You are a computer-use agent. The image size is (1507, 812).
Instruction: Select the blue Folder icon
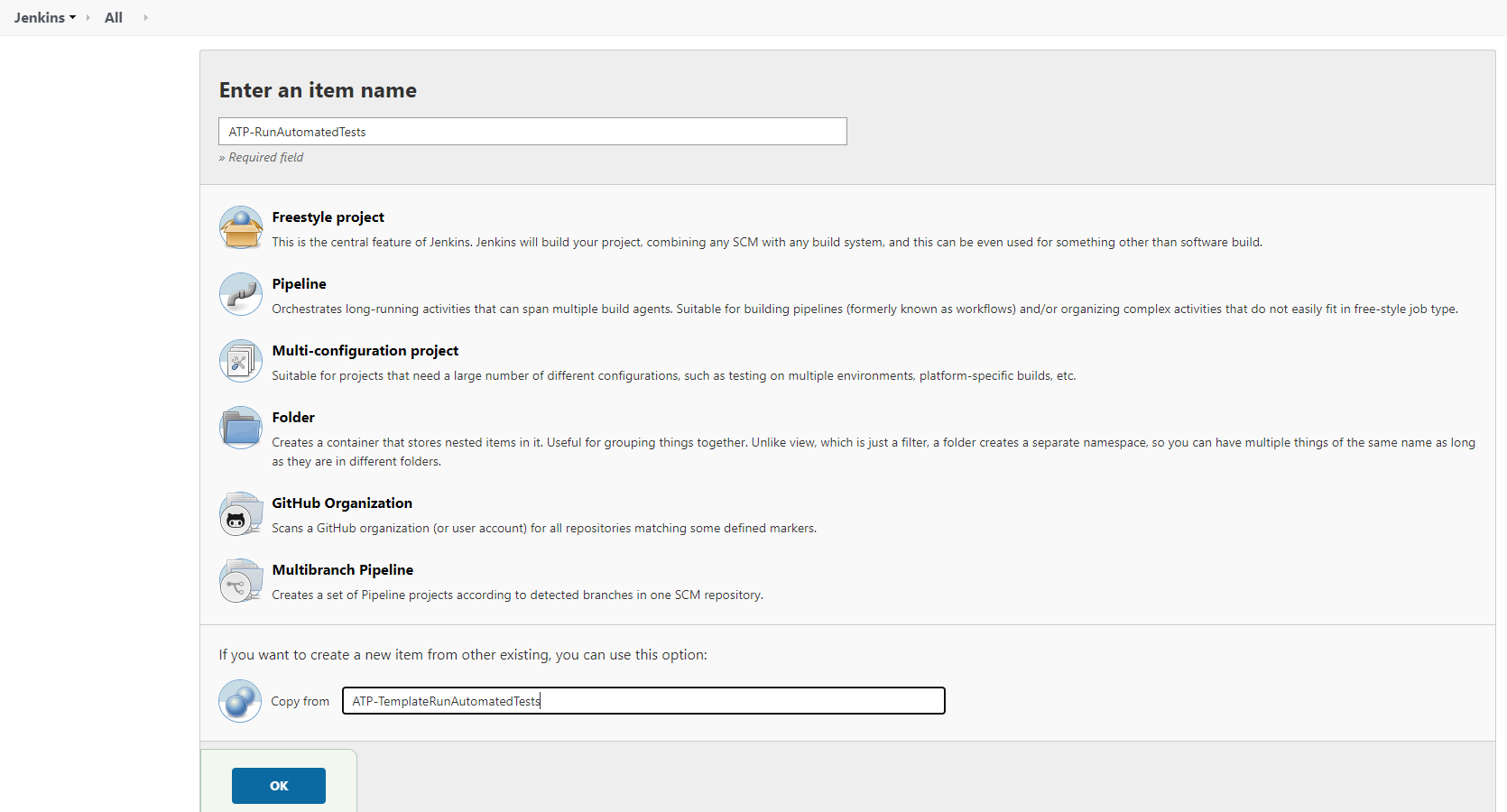pos(241,428)
